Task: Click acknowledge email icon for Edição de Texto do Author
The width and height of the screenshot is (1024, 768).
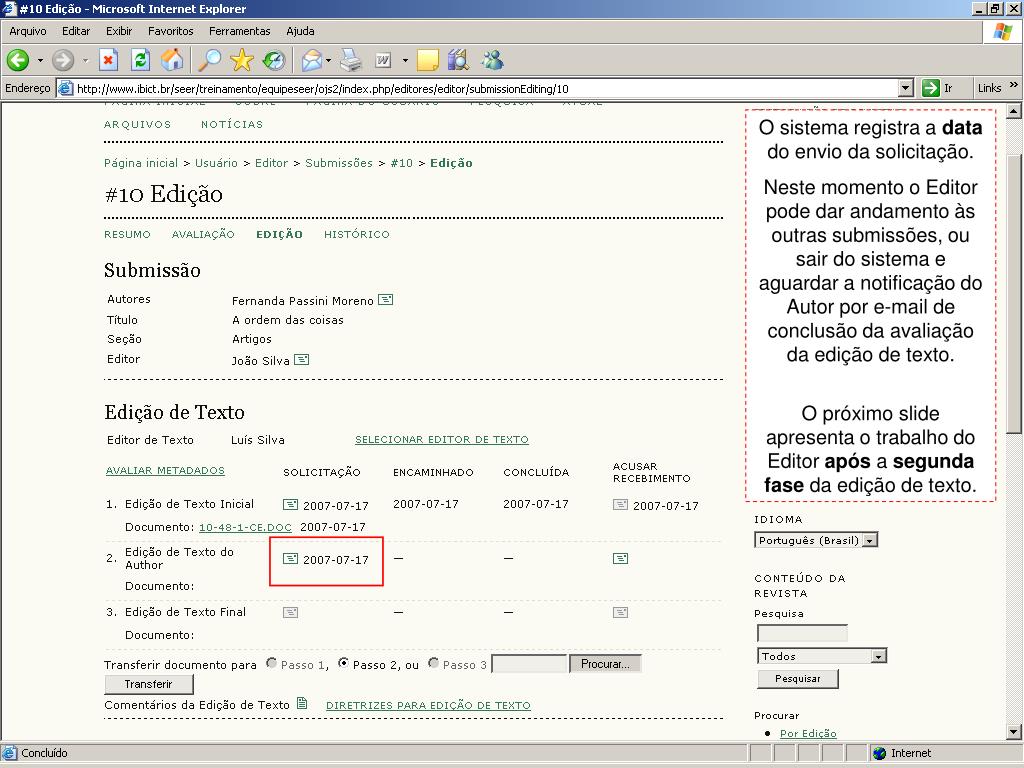Action: click(x=620, y=558)
